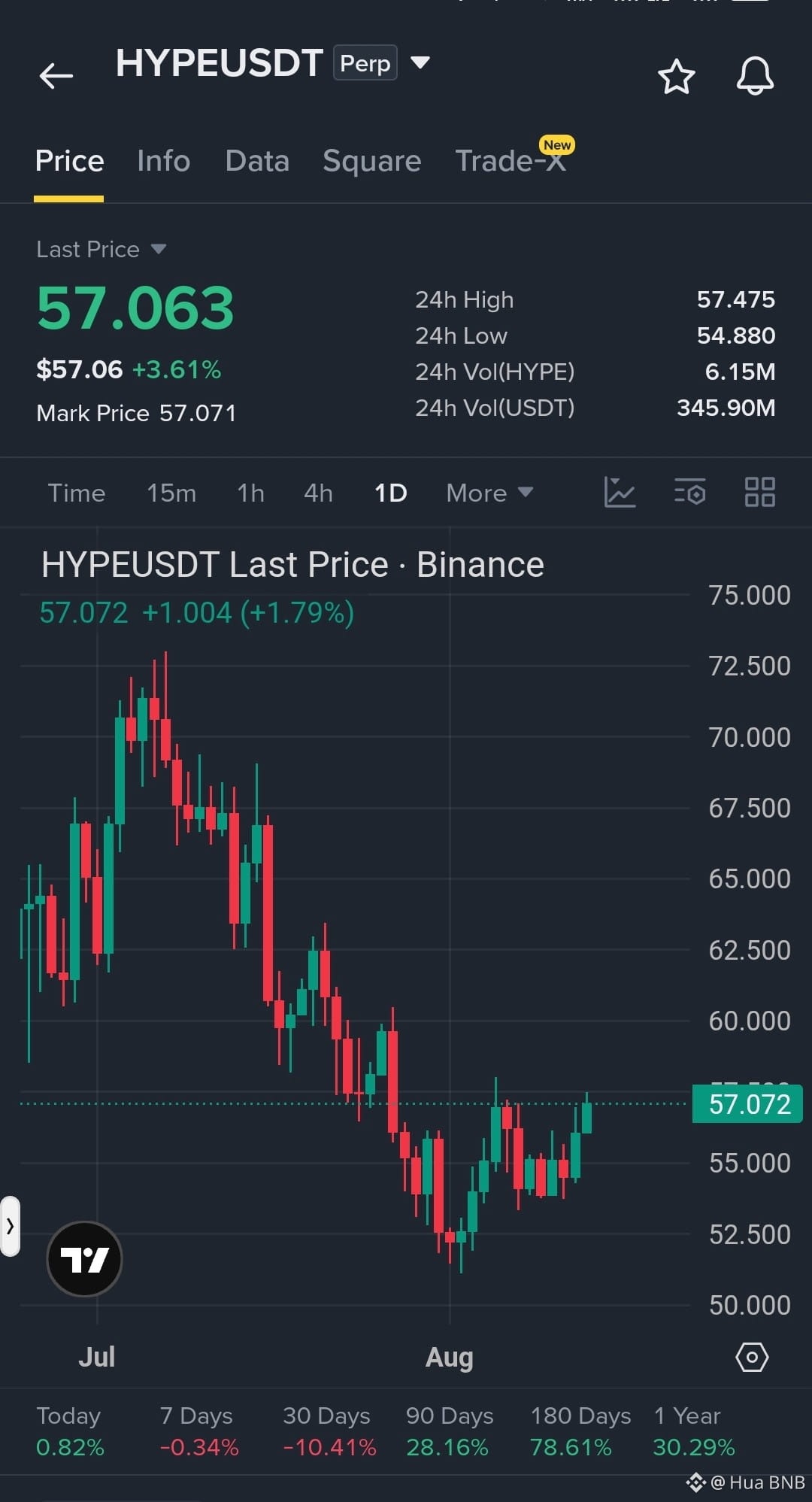
Task: Open the Last Price type dropdown
Action: 101,249
